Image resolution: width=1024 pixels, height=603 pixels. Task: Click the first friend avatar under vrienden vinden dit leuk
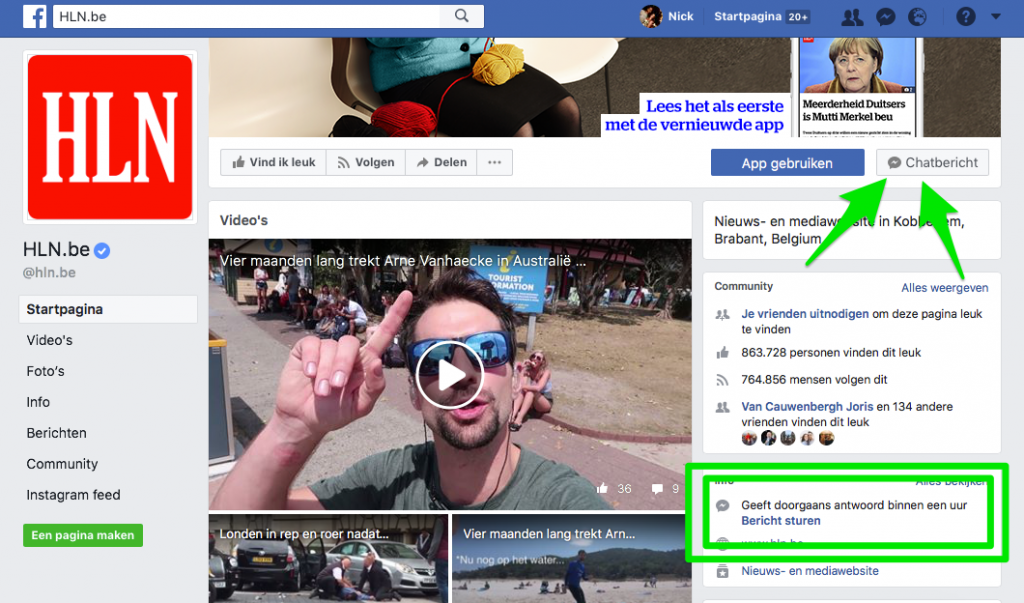pos(749,438)
